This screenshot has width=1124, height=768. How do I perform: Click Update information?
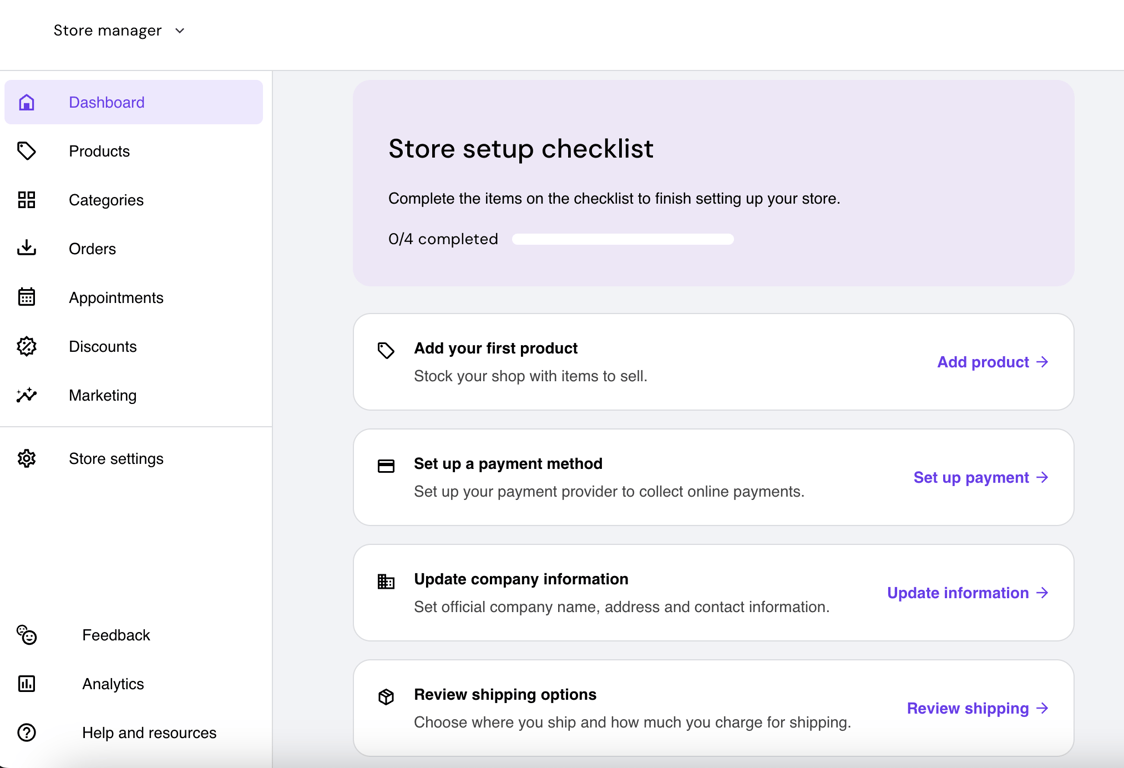click(x=966, y=593)
